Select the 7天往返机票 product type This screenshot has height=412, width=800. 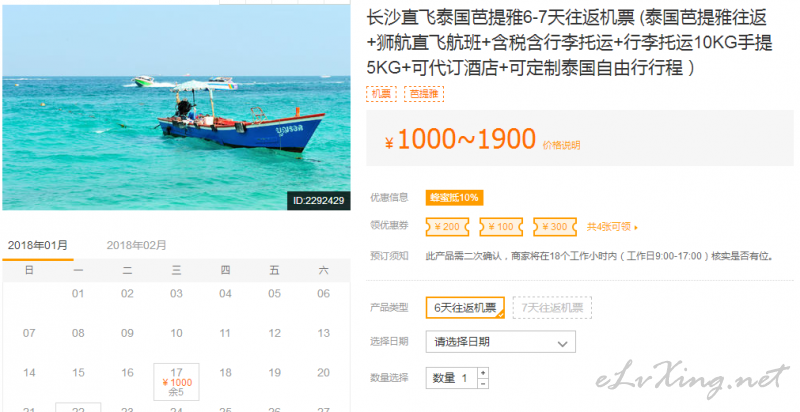click(x=552, y=307)
